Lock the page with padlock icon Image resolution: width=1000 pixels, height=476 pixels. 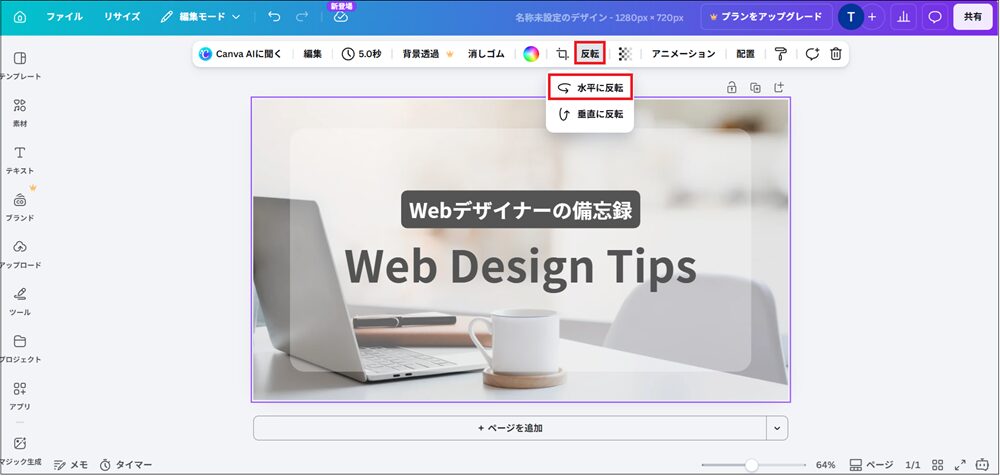(x=732, y=87)
